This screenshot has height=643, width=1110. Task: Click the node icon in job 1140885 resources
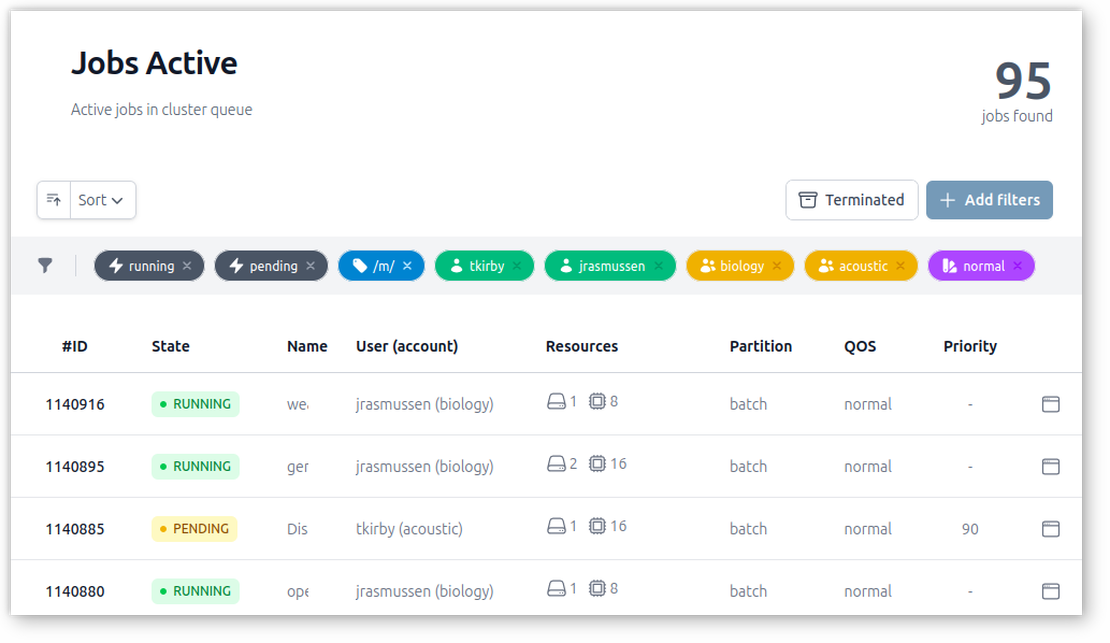point(556,526)
